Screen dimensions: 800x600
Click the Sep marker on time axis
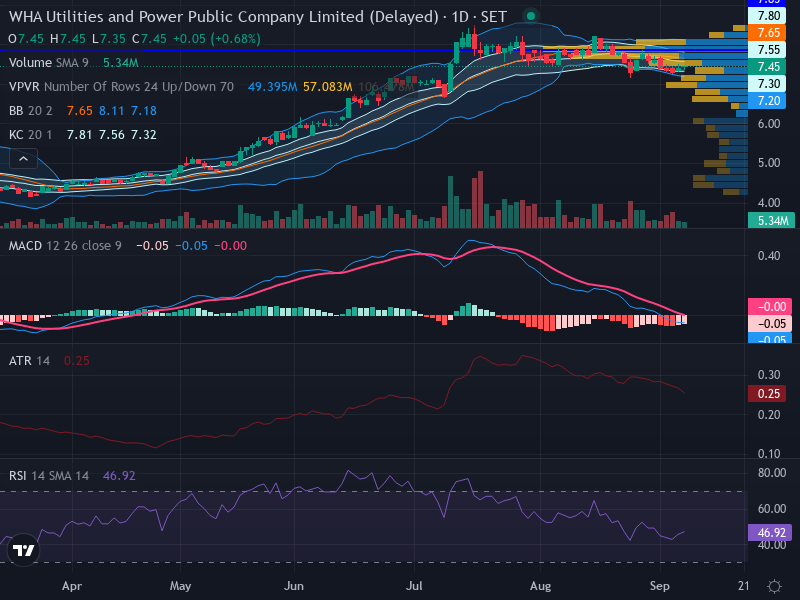coord(659,586)
